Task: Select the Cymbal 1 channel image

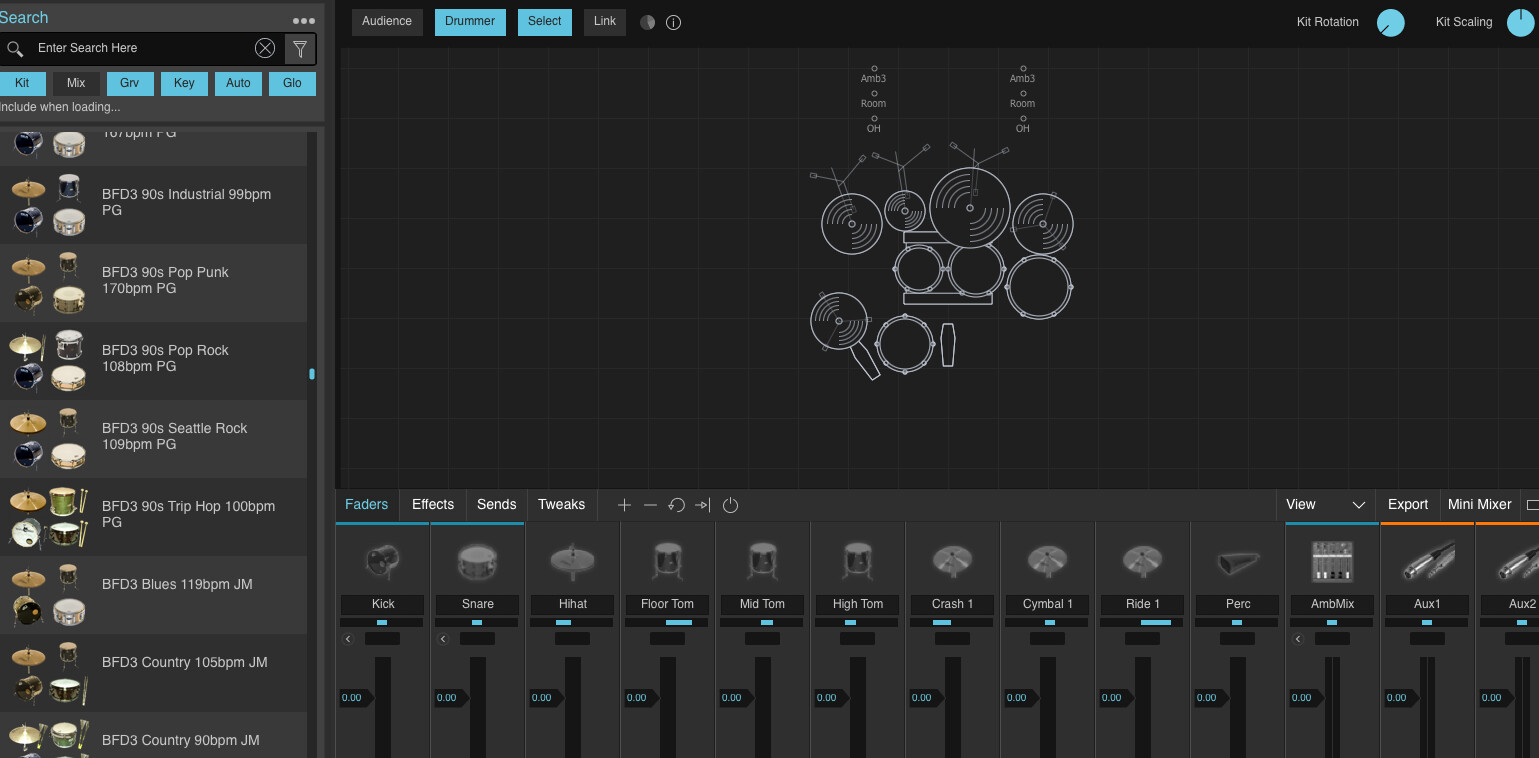Action: (x=1047, y=562)
